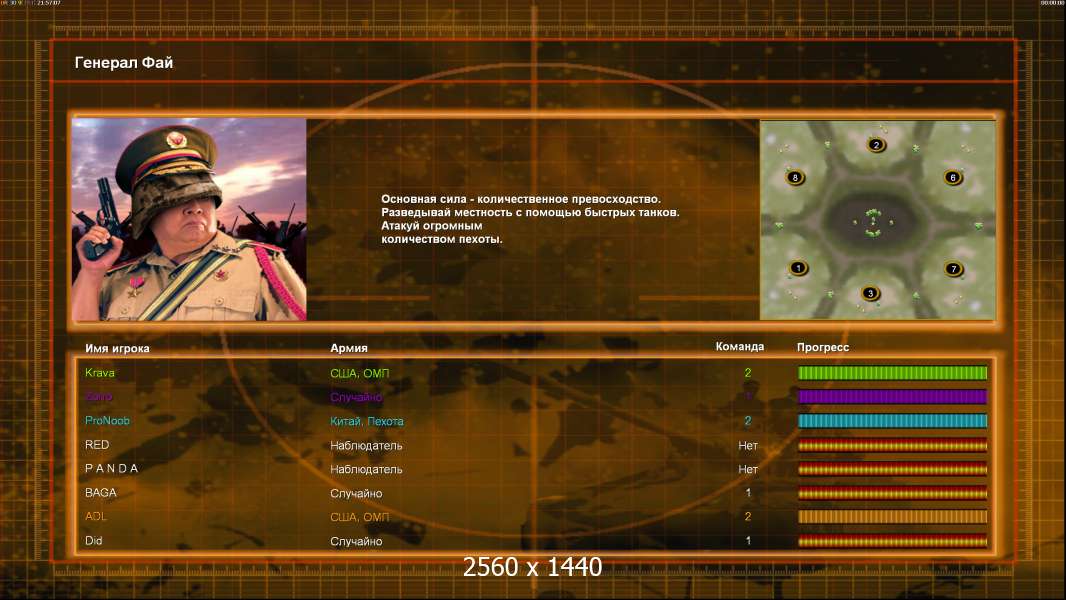Click the title 'Генерал Фай'
The width and height of the screenshot is (1066, 600).
(x=124, y=63)
